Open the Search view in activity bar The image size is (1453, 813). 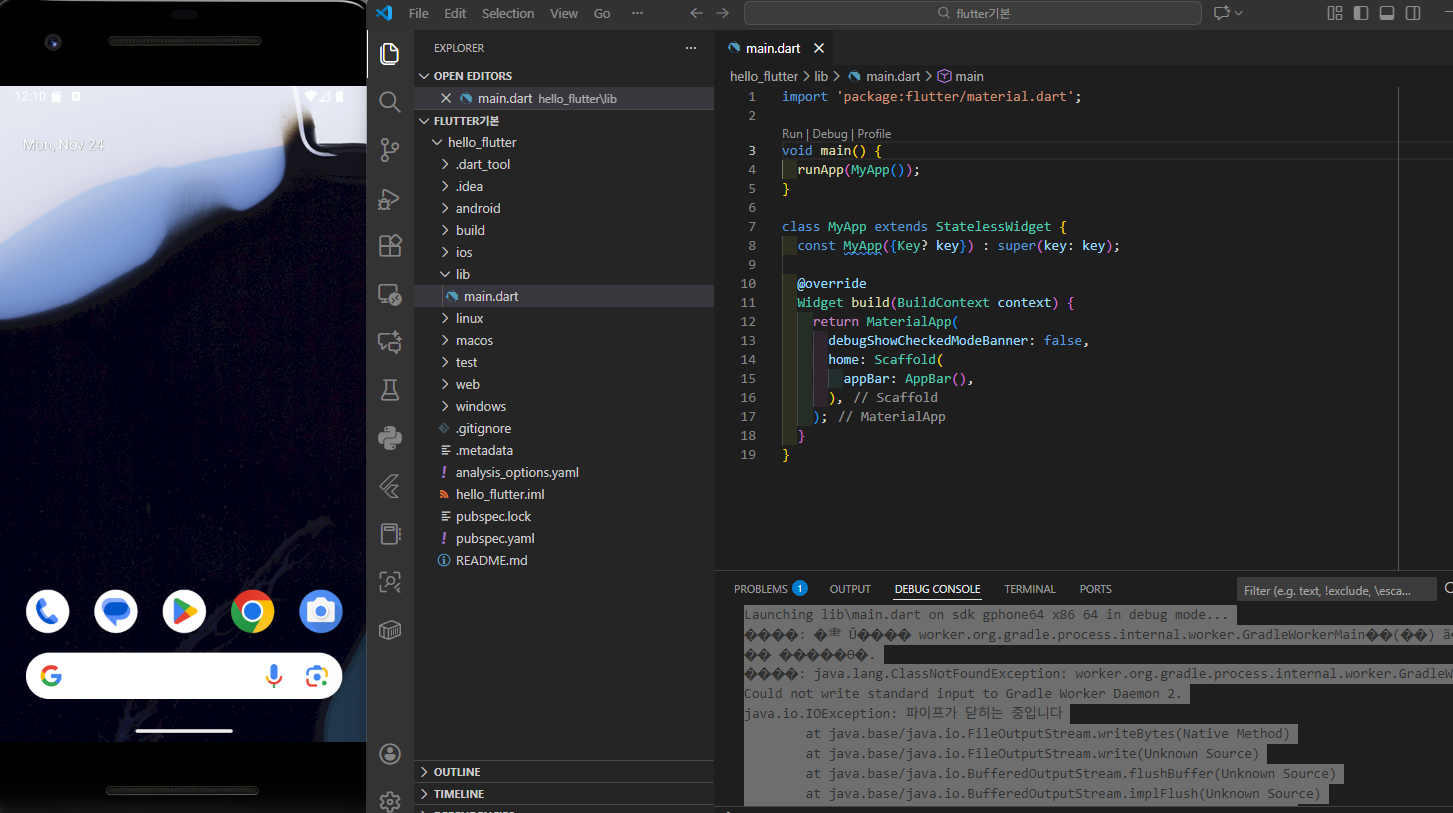click(x=390, y=102)
